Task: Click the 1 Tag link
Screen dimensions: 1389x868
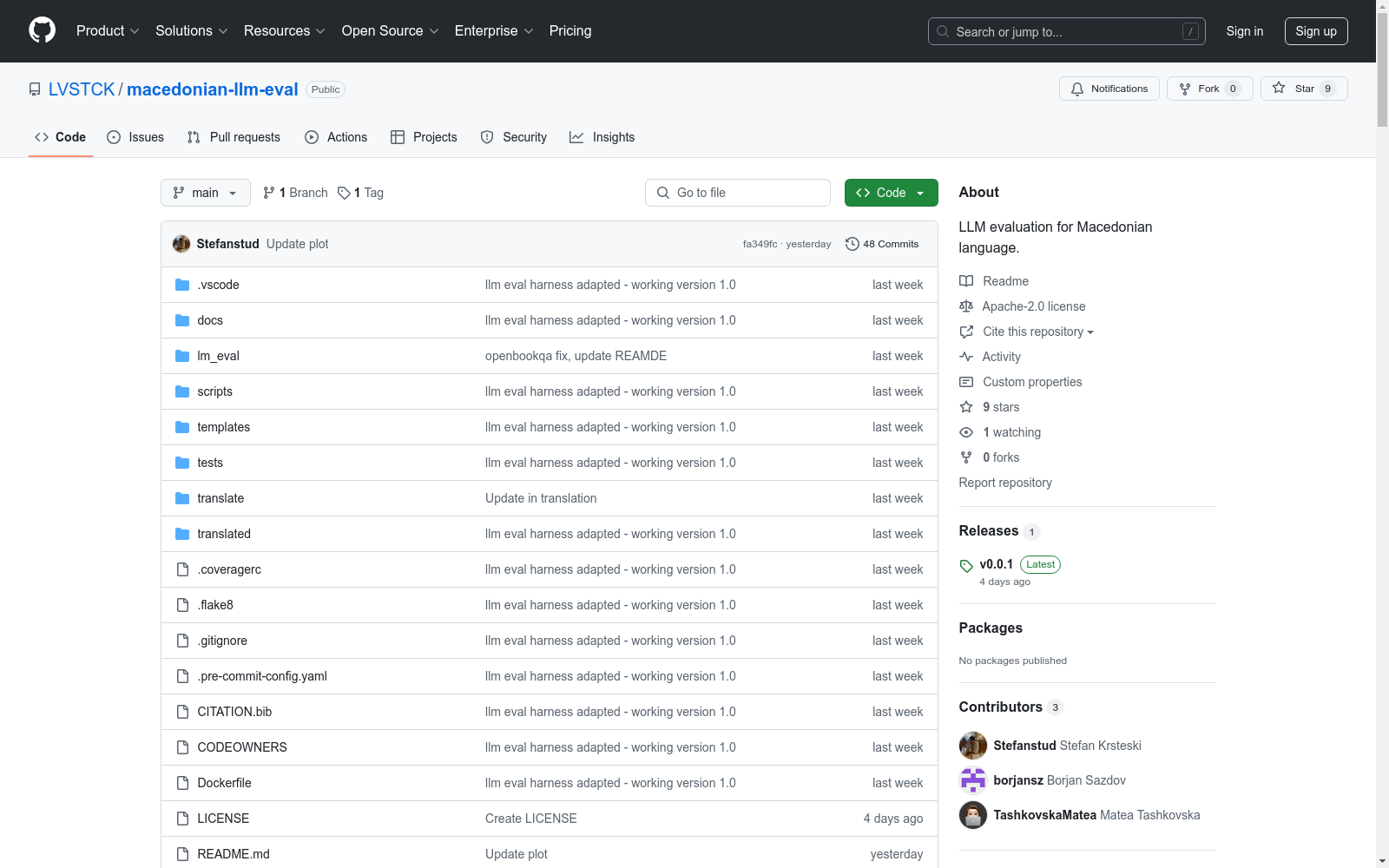Action: 361,193
